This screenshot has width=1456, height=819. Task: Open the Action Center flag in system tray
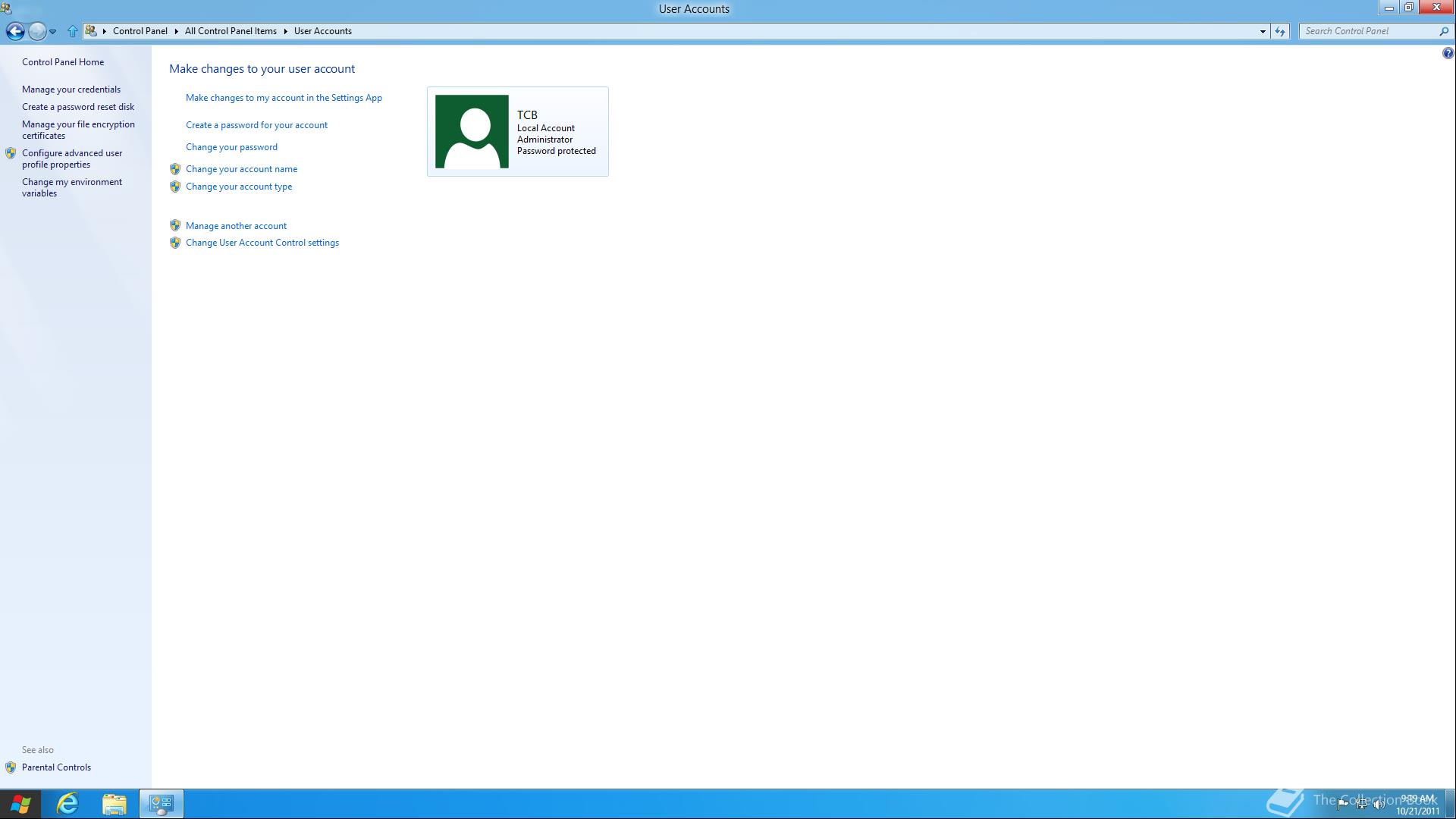(x=1343, y=805)
